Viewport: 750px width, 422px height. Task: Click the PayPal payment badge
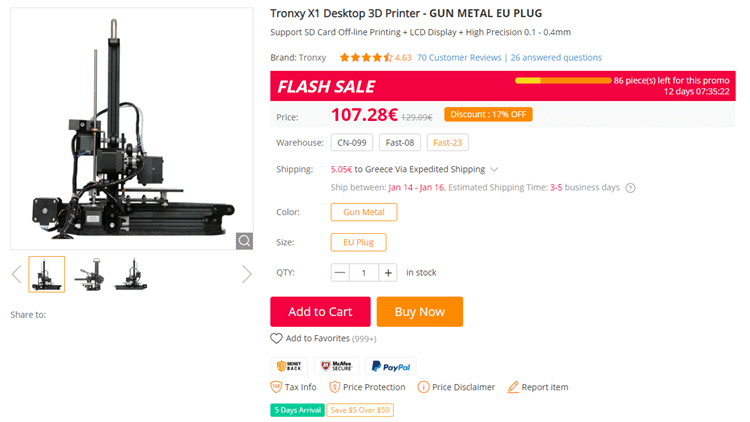tap(391, 366)
